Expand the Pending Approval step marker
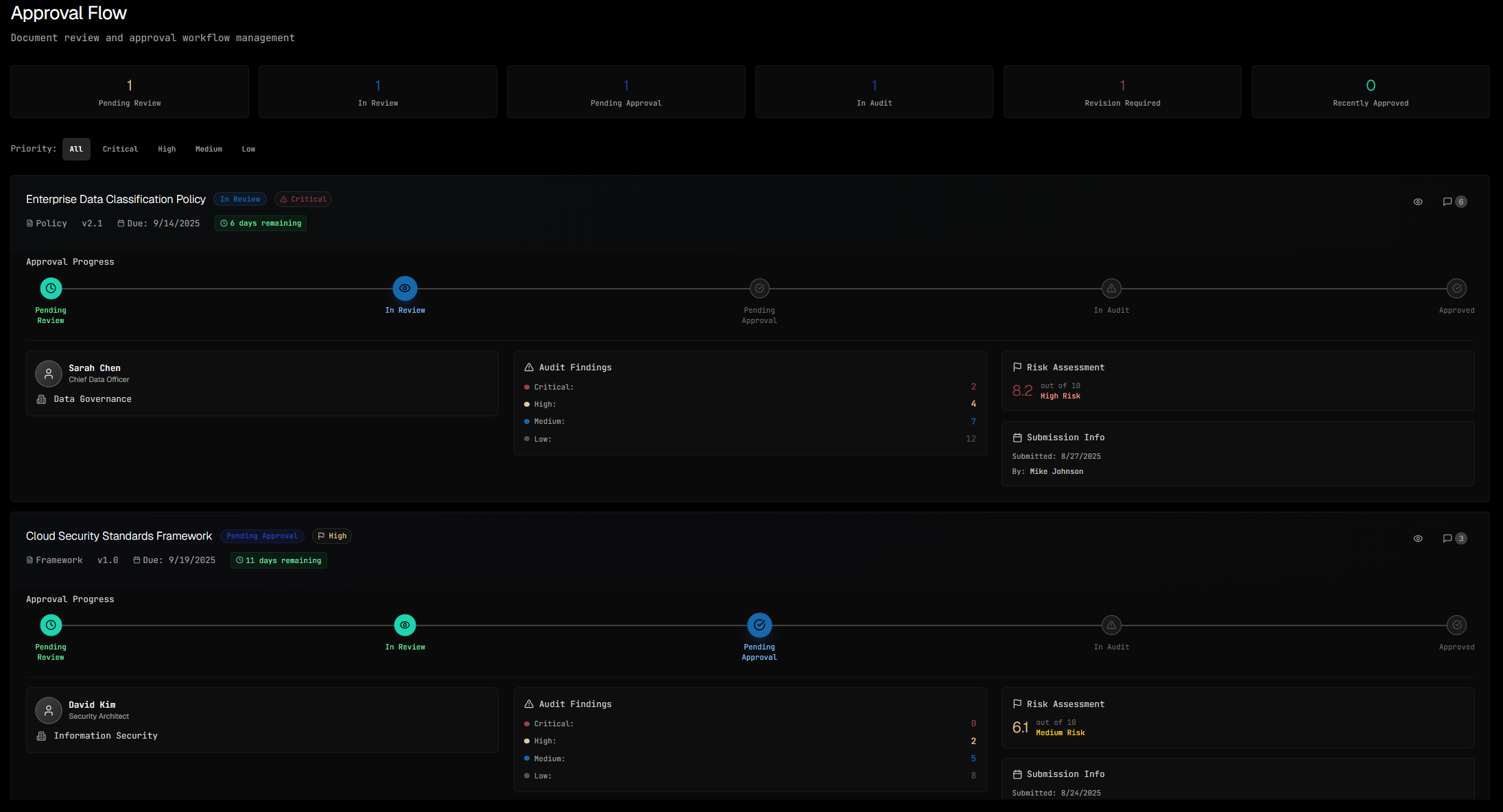Screen dimensions: 1503x812 (x=759, y=288)
